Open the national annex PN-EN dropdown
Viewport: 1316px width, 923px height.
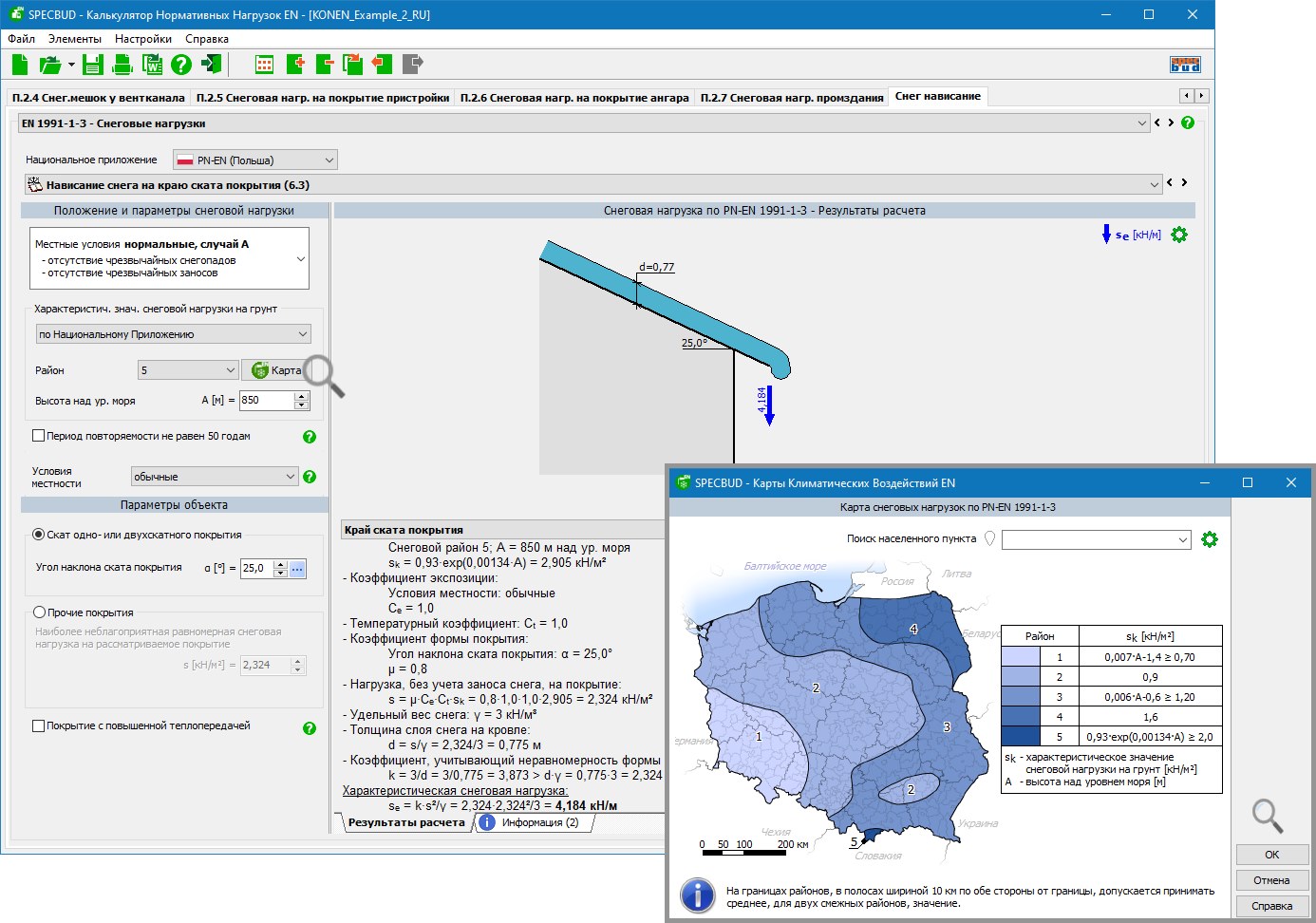pos(255,160)
